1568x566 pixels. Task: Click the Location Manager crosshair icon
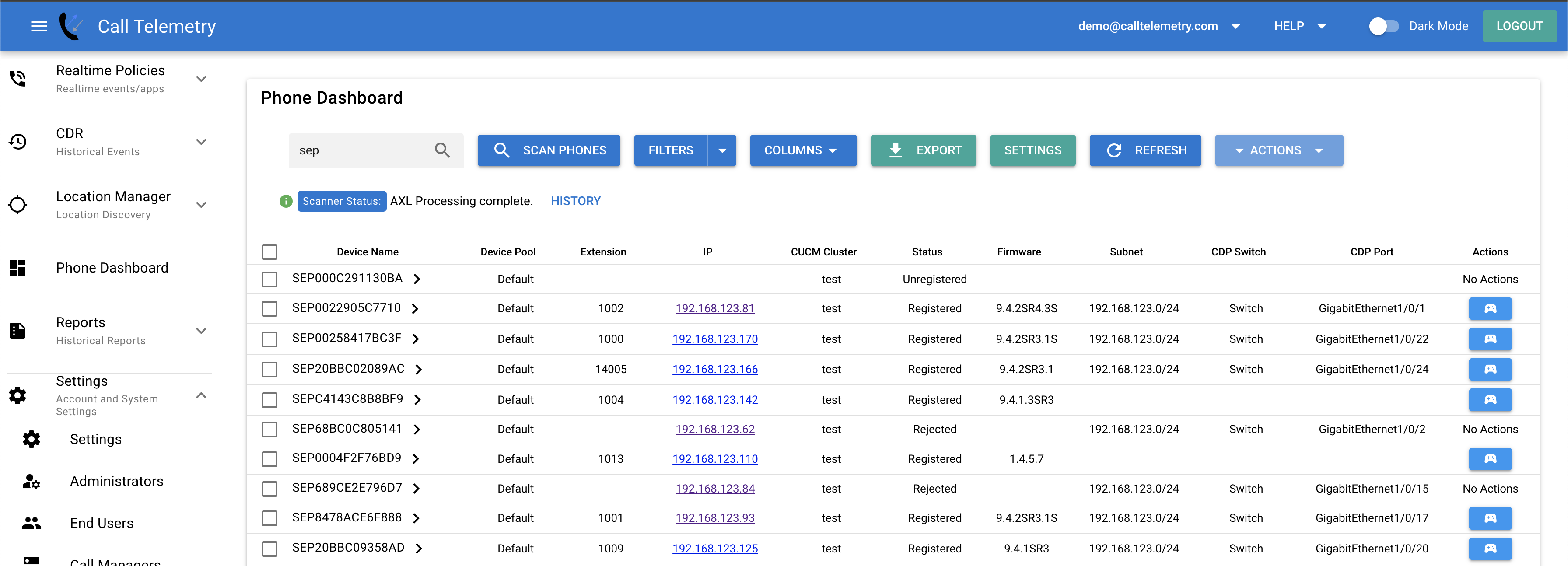pyautogui.click(x=17, y=205)
